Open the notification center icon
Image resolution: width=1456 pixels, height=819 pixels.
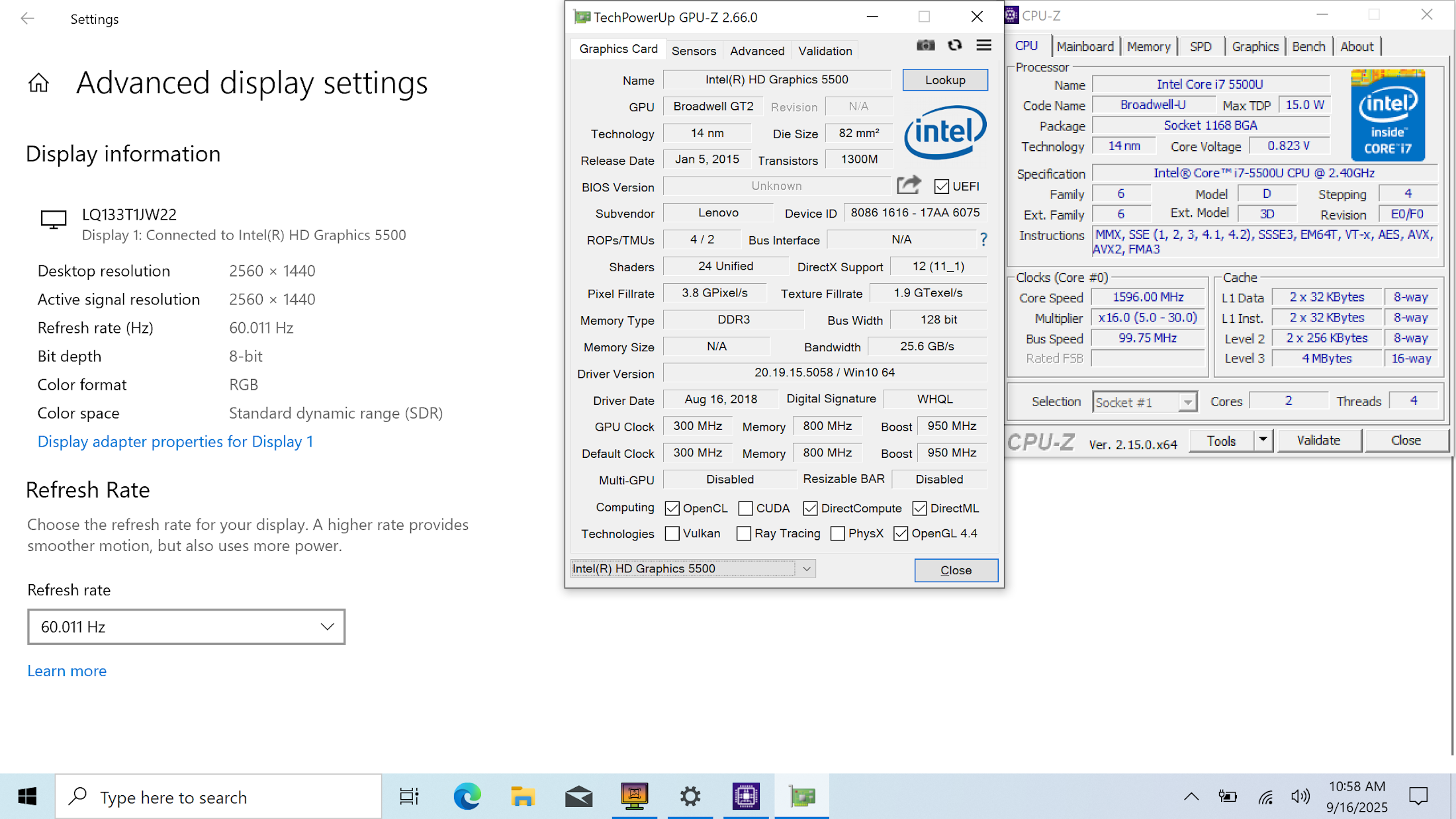[1418, 797]
